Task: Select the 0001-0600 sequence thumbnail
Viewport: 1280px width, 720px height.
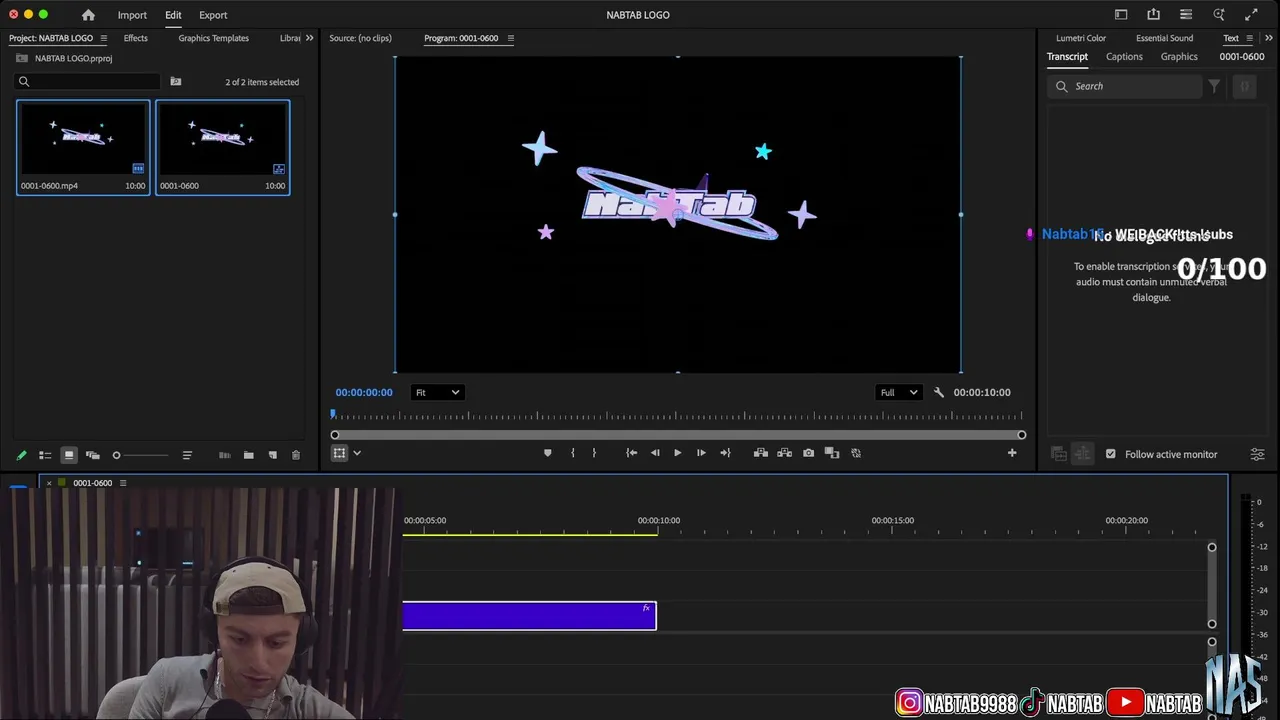Action: [x=222, y=139]
